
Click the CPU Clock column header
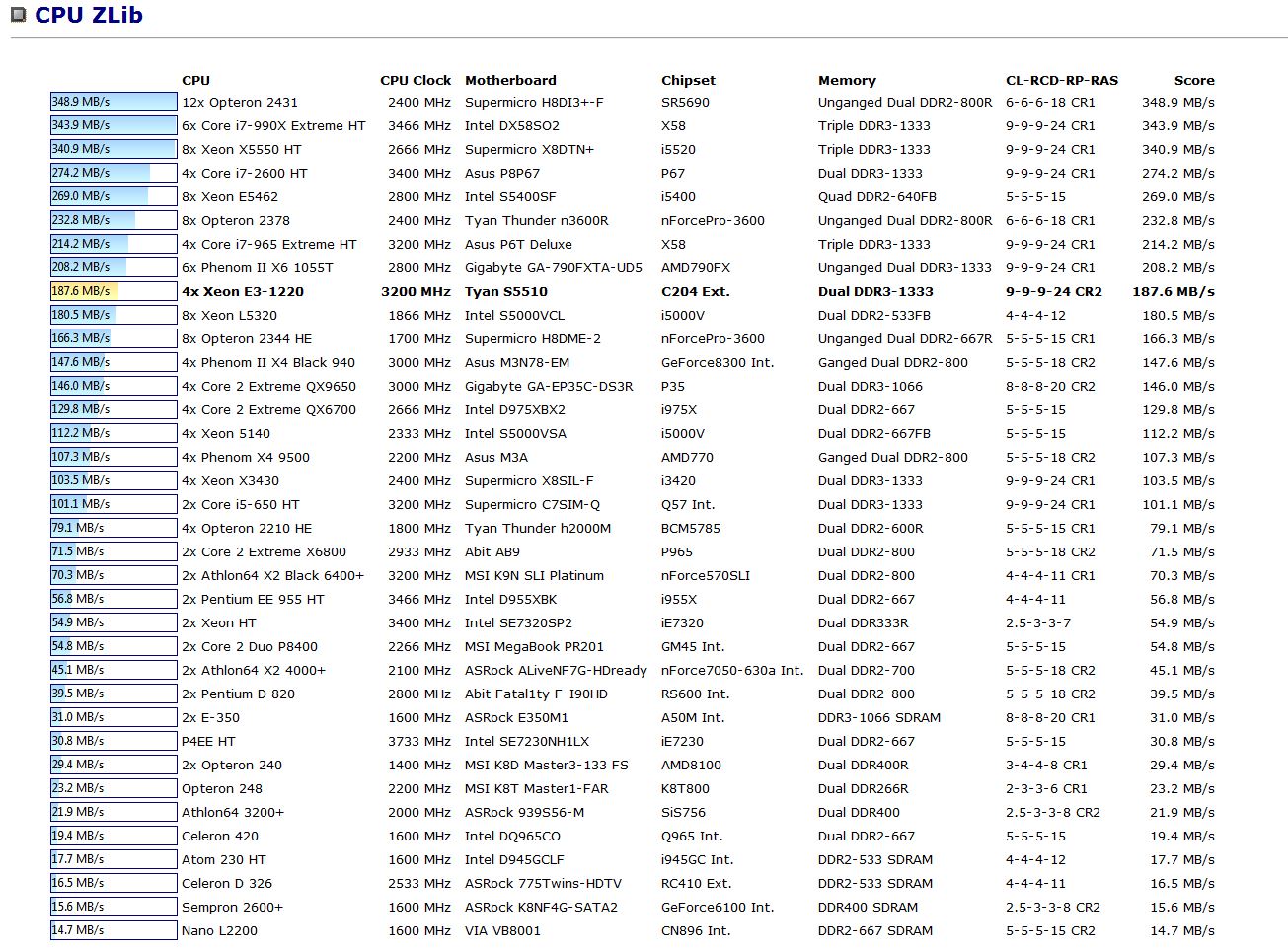point(416,80)
